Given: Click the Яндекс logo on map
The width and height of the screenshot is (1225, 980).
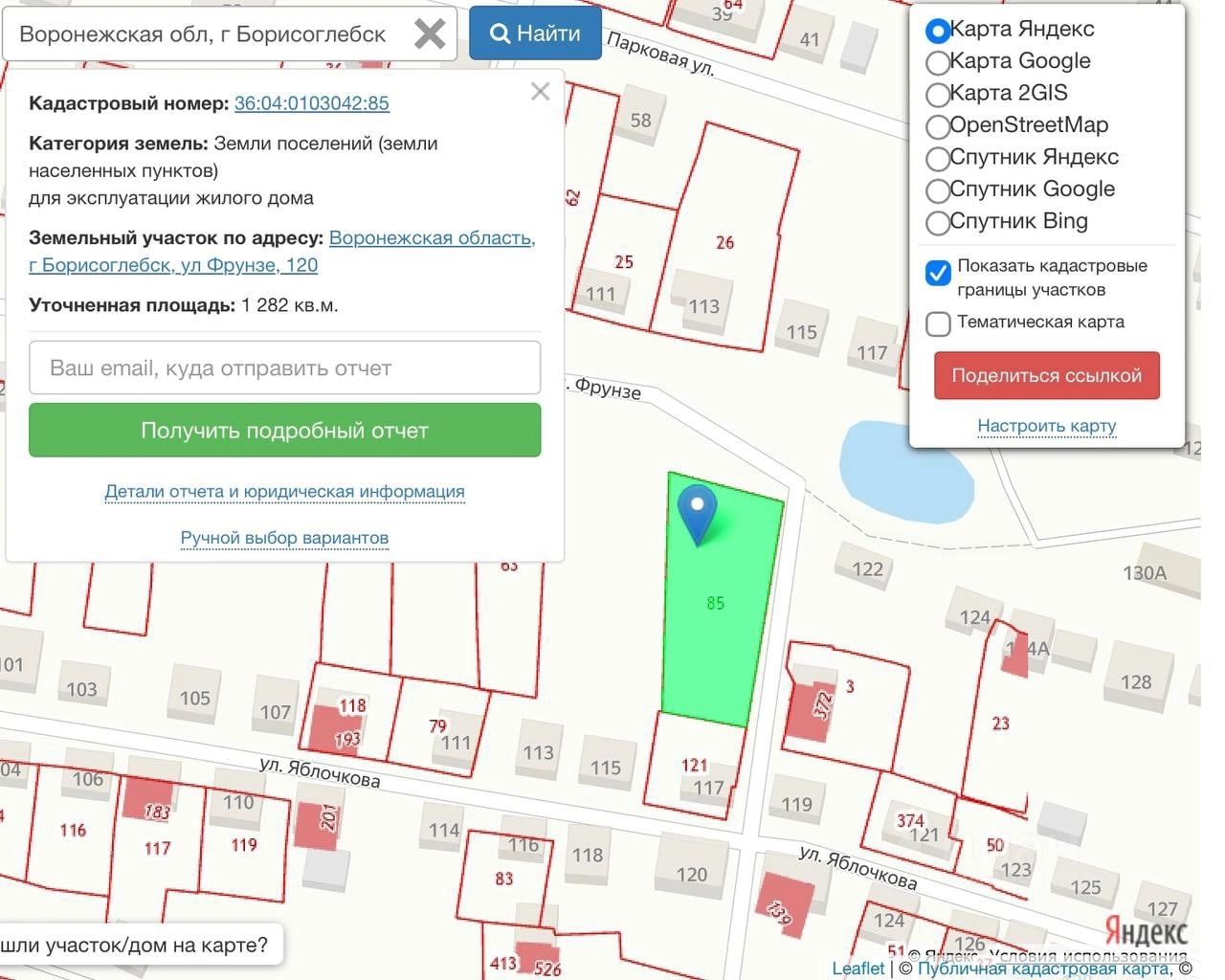Looking at the screenshot, I should [1146, 930].
